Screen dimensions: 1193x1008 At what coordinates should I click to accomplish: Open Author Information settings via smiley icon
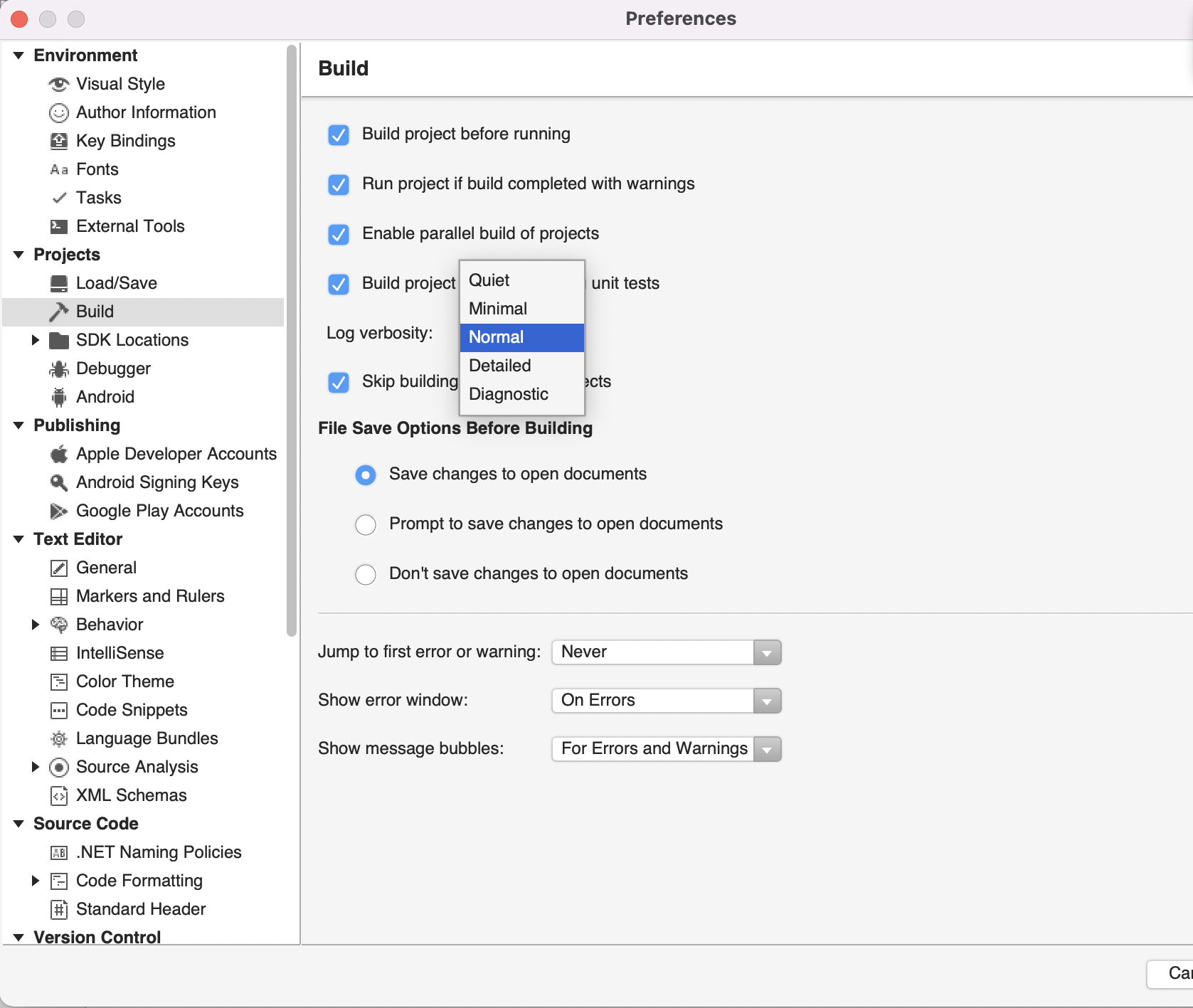[x=58, y=112]
